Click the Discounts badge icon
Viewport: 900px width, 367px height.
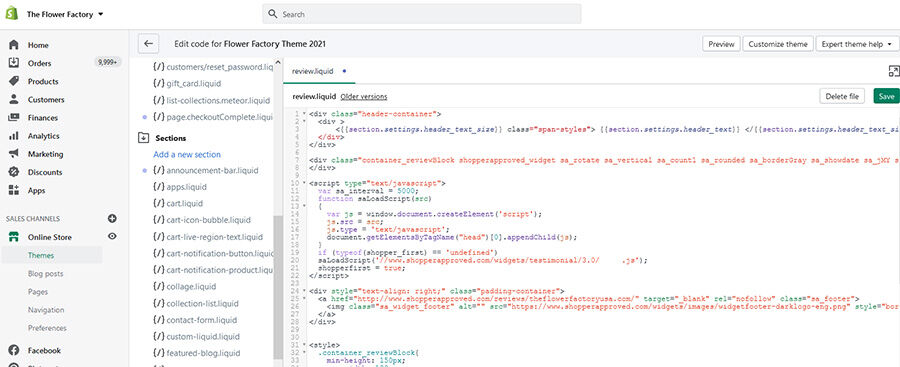14,172
